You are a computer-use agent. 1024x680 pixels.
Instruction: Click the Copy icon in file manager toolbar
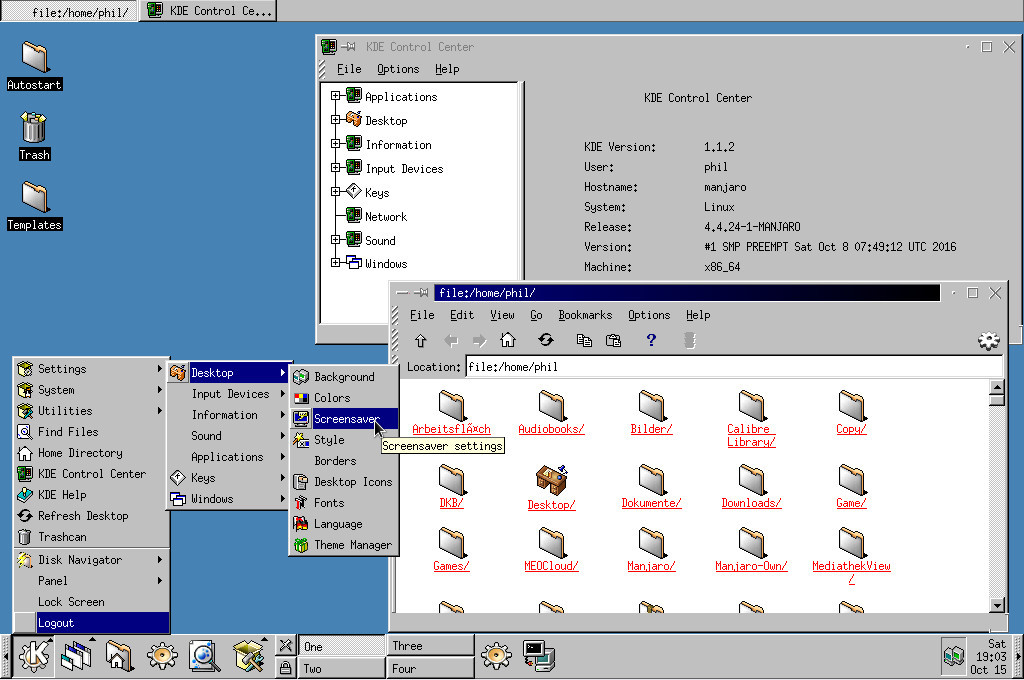584,340
